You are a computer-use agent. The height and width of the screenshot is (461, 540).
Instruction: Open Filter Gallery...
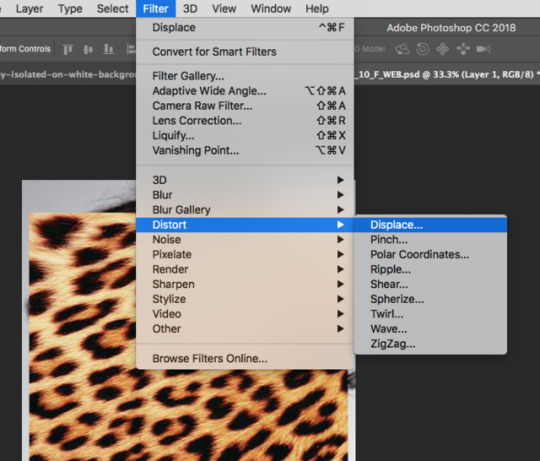245,76
